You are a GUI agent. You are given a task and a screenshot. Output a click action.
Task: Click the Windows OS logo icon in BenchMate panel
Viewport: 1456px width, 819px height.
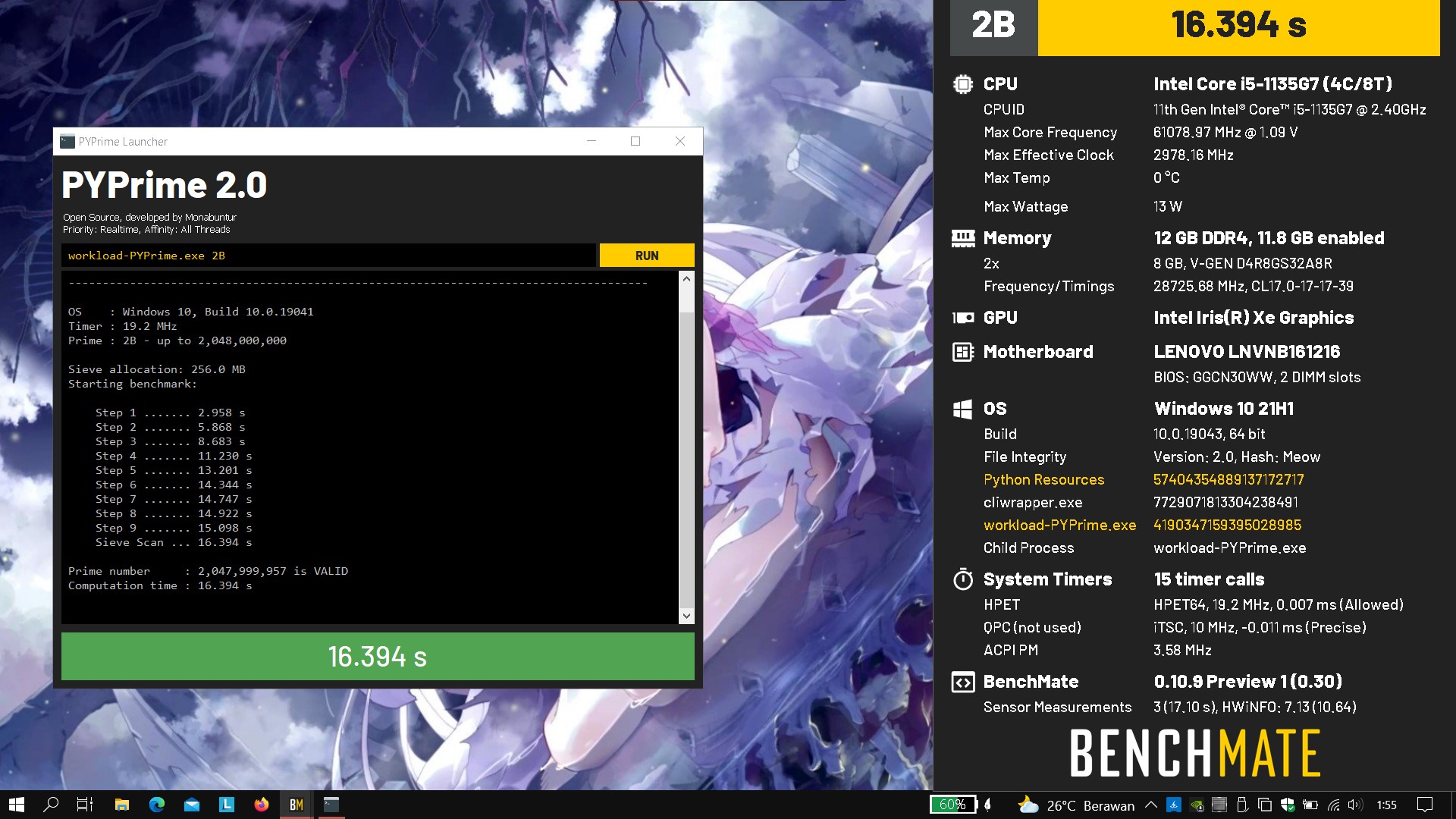pyautogui.click(x=963, y=409)
